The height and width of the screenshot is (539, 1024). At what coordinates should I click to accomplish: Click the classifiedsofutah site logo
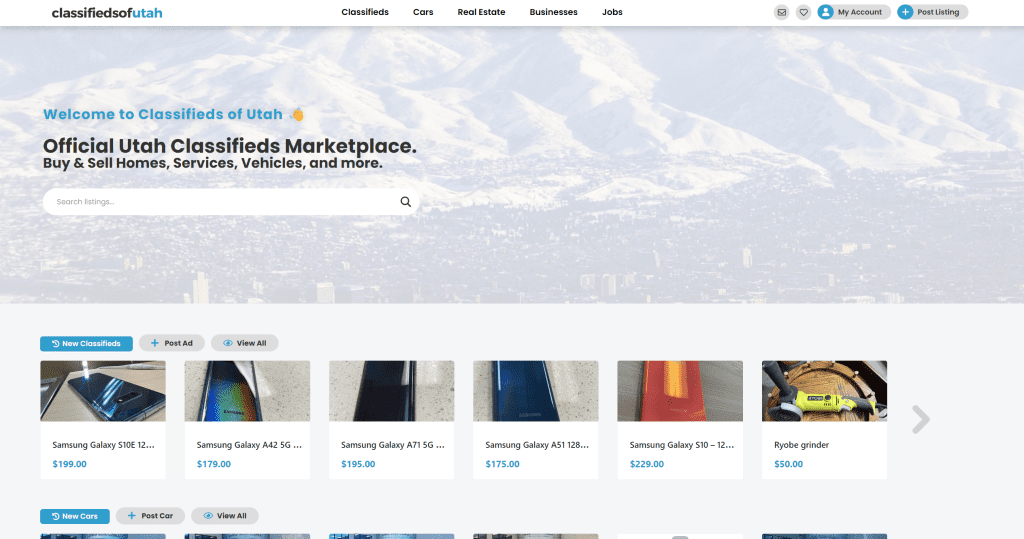tap(107, 13)
